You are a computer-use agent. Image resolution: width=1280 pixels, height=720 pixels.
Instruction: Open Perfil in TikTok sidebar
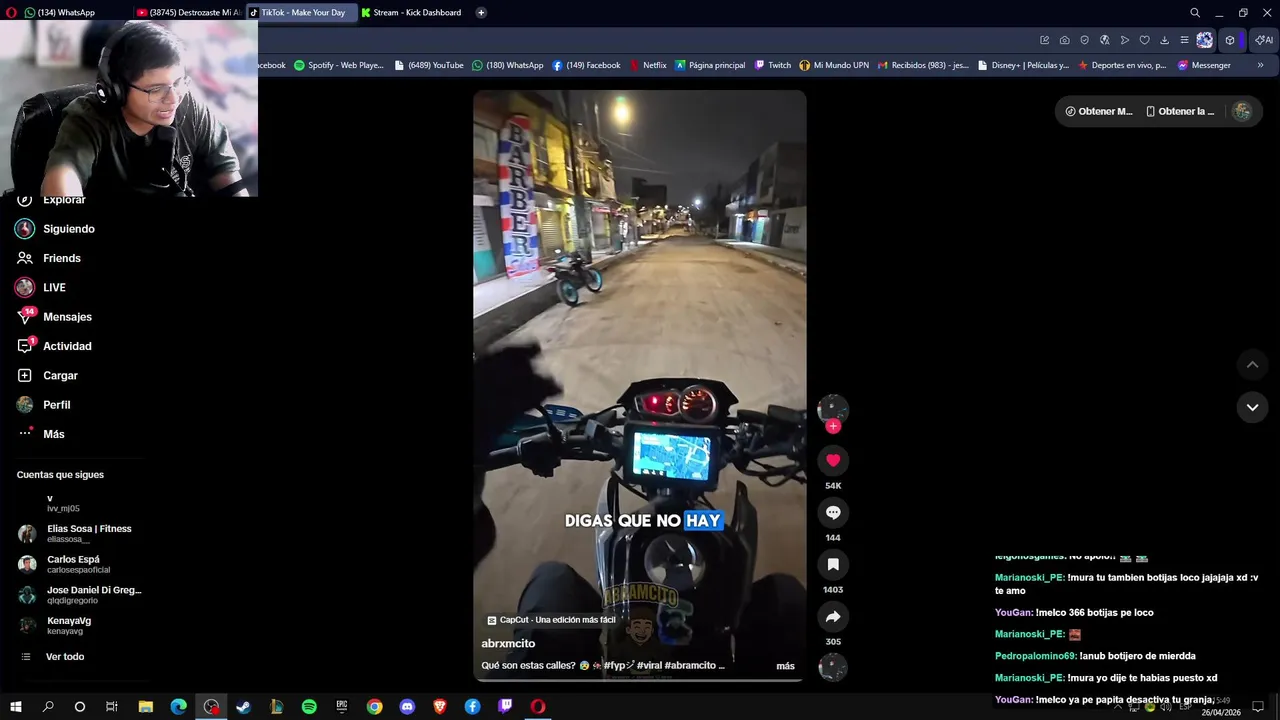[56, 405]
